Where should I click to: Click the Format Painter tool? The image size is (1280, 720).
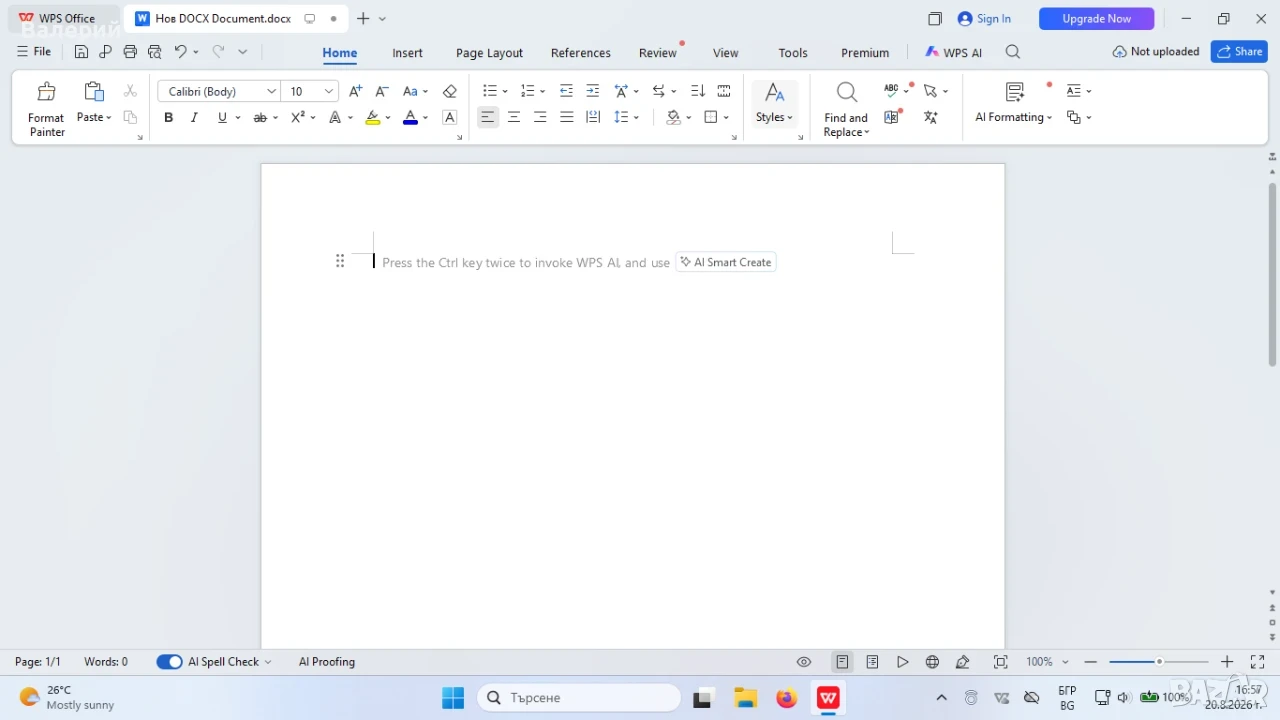(46, 108)
